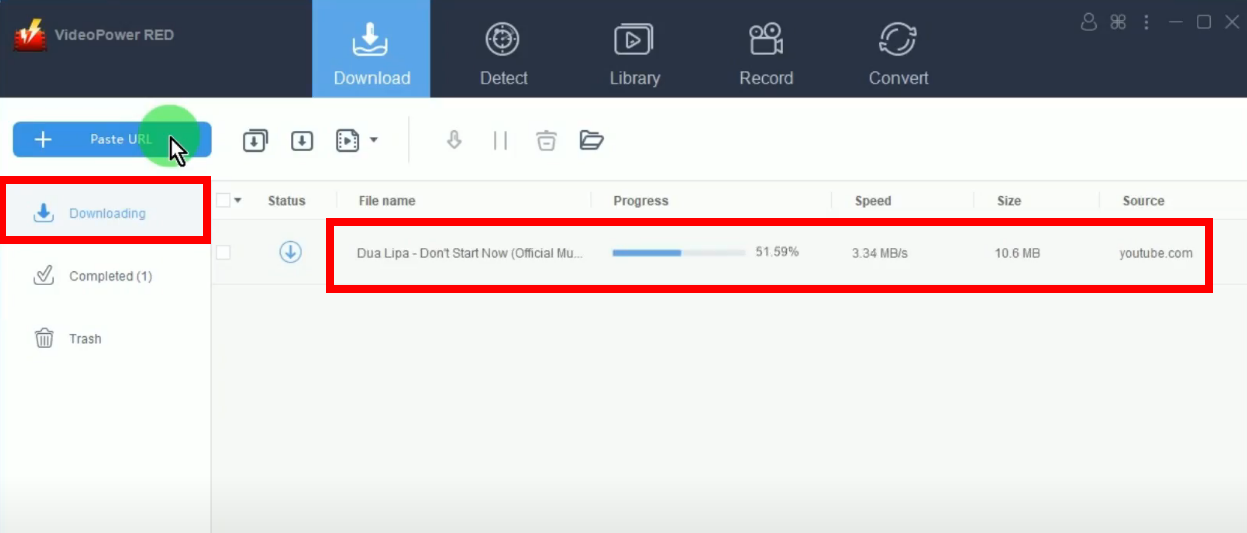Close the VideoPower RED window
This screenshot has width=1247, height=533.
(x=1232, y=22)
